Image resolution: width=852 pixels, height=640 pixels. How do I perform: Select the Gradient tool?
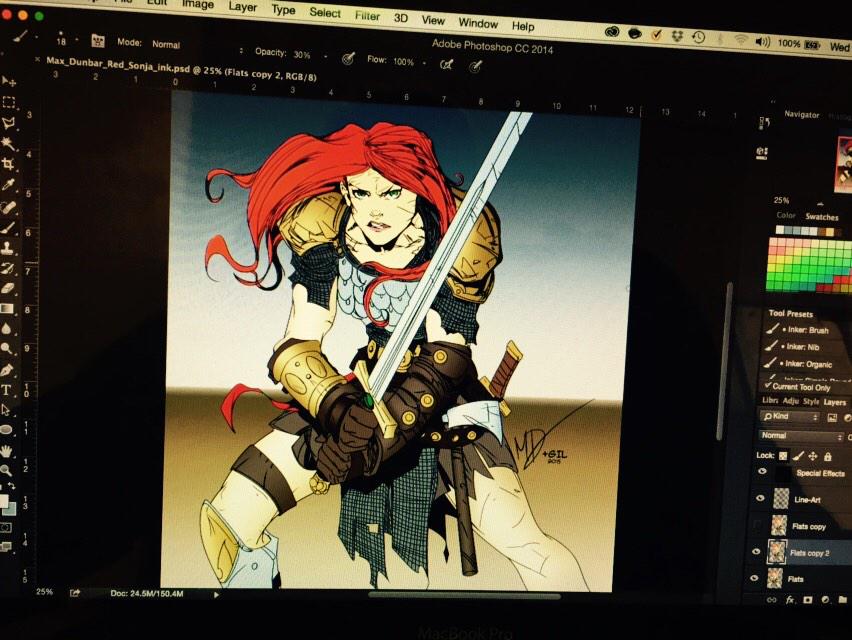[7, 309]
